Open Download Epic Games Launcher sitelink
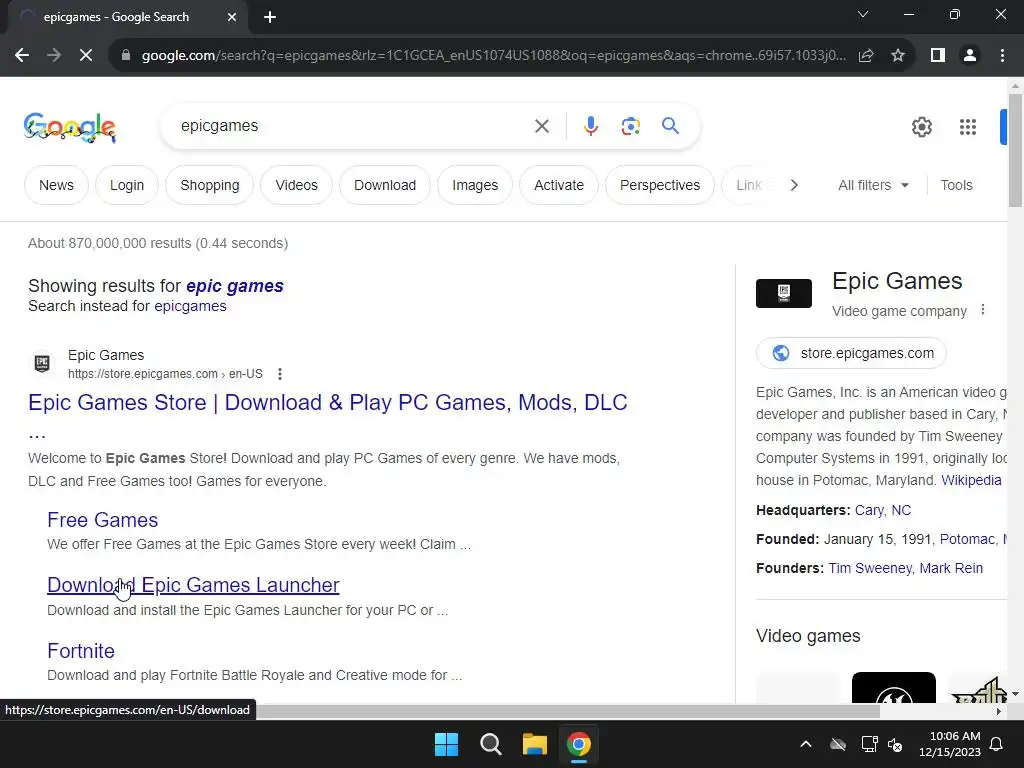The height and width of the screenshot is (768, 1024). (x=193, y=585)
